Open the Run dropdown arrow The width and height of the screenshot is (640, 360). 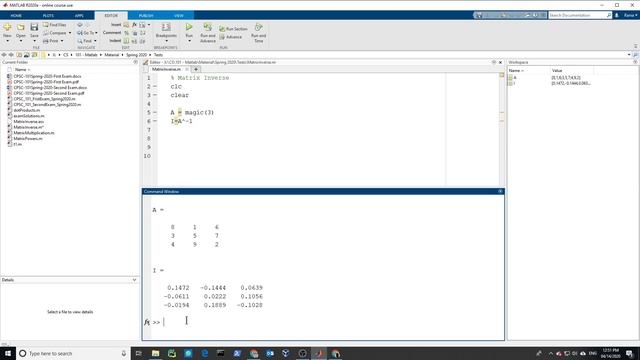click(x=189, y=41)
